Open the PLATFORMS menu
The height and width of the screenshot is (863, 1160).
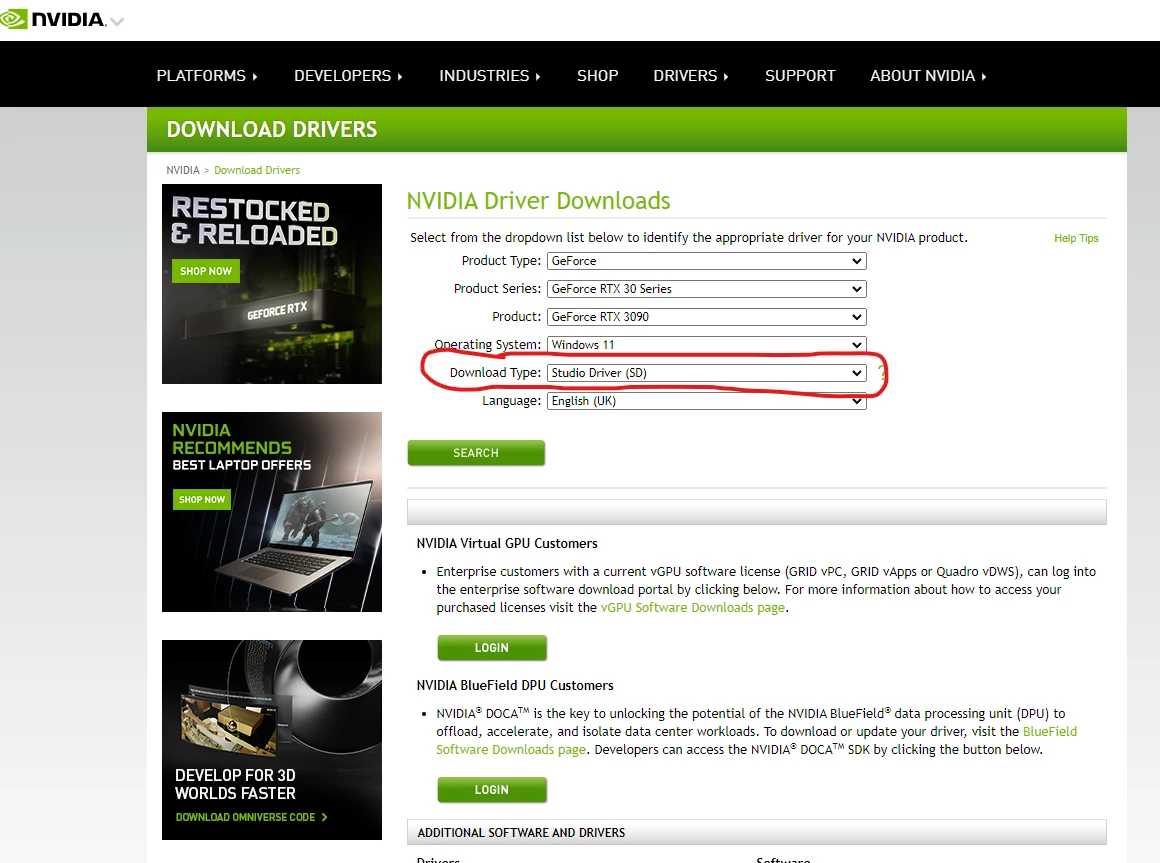tap(206, 75)
